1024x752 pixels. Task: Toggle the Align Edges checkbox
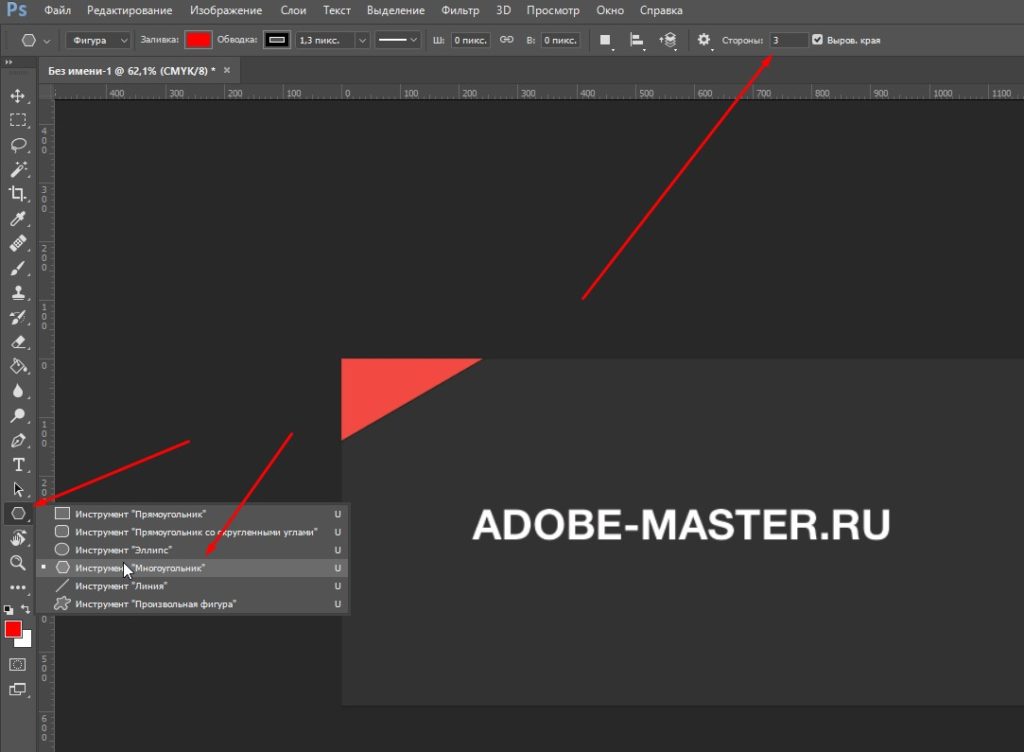pos(817,40)
